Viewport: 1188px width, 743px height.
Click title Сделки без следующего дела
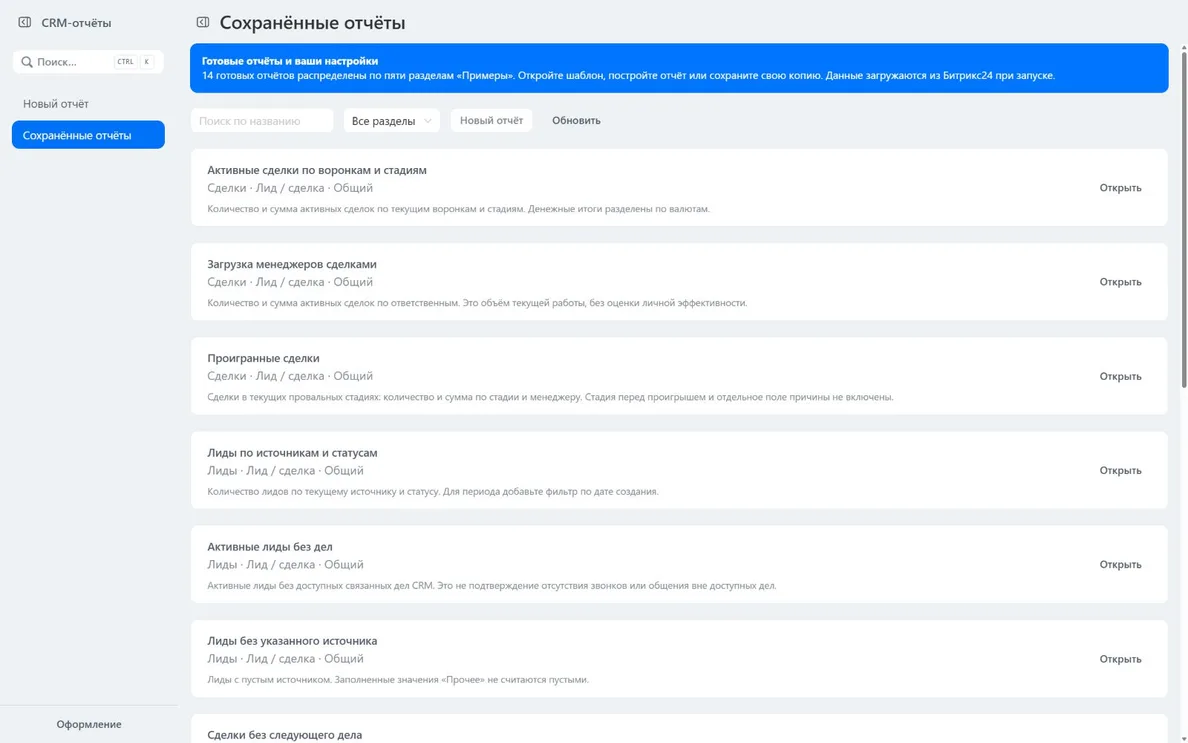tap(284, 735)
